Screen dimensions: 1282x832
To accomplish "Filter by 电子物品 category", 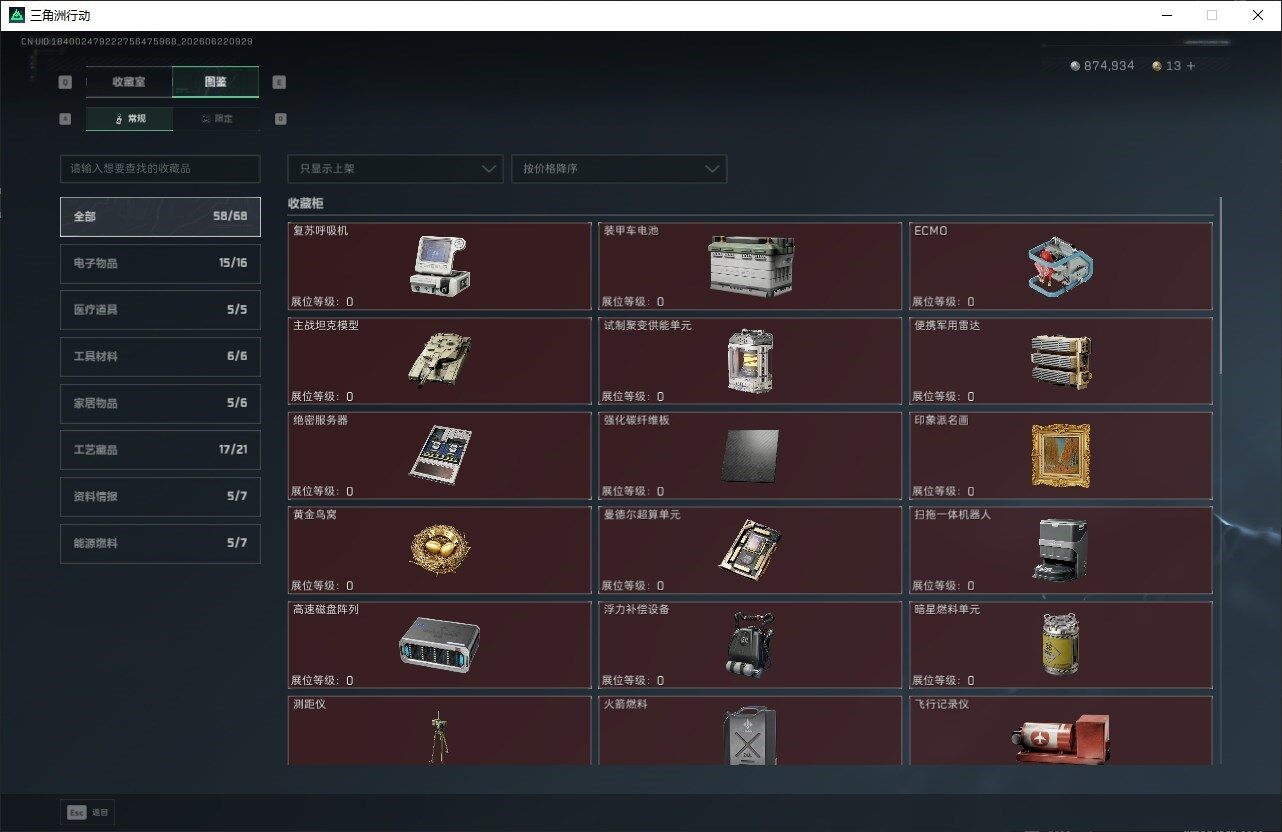I will click(160, 263).
